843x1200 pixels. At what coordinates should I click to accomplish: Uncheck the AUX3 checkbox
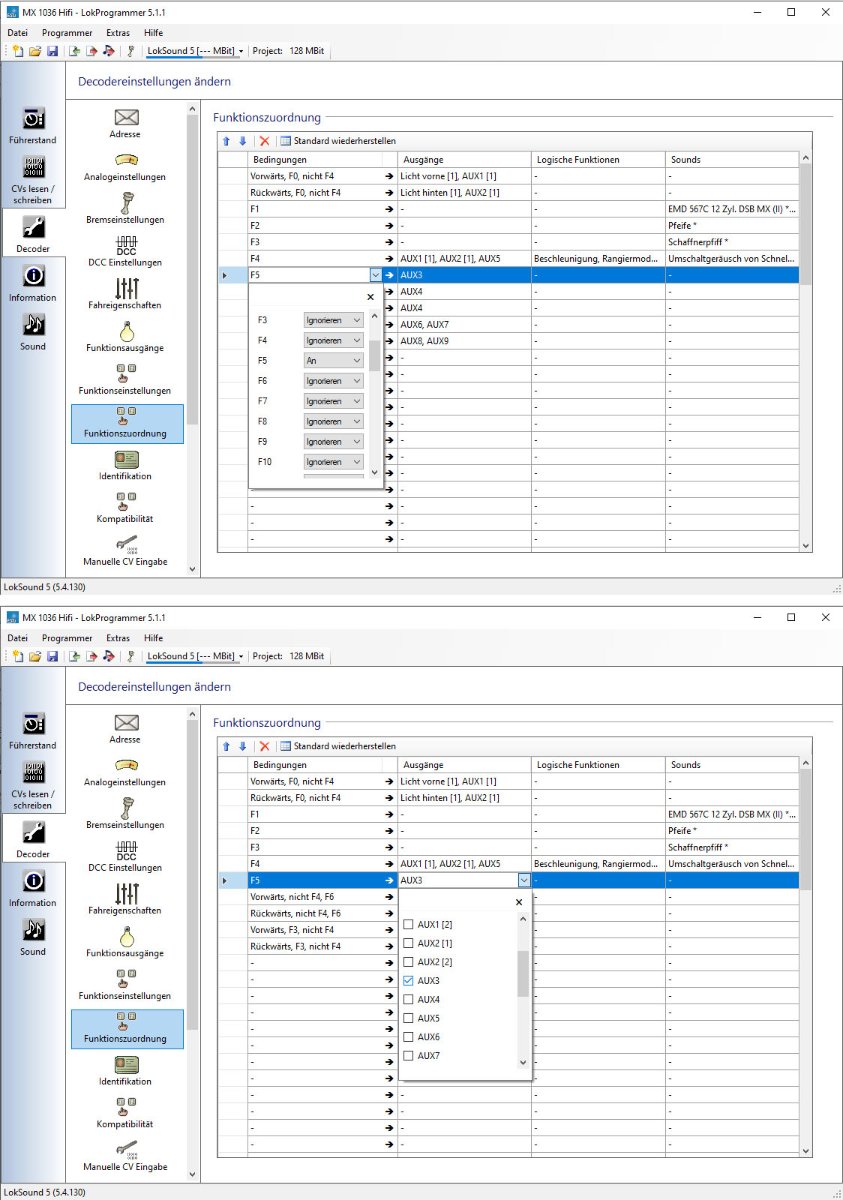[x=408, y=981]
